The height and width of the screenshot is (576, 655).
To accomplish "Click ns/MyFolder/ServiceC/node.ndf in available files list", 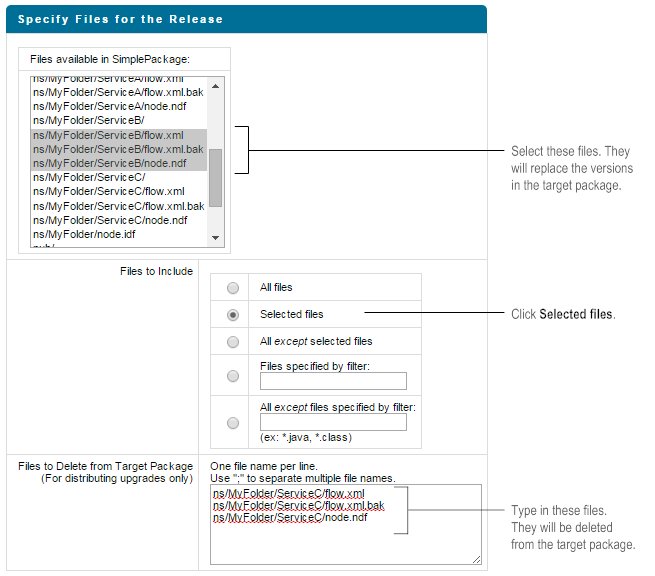I will (109, 220).
